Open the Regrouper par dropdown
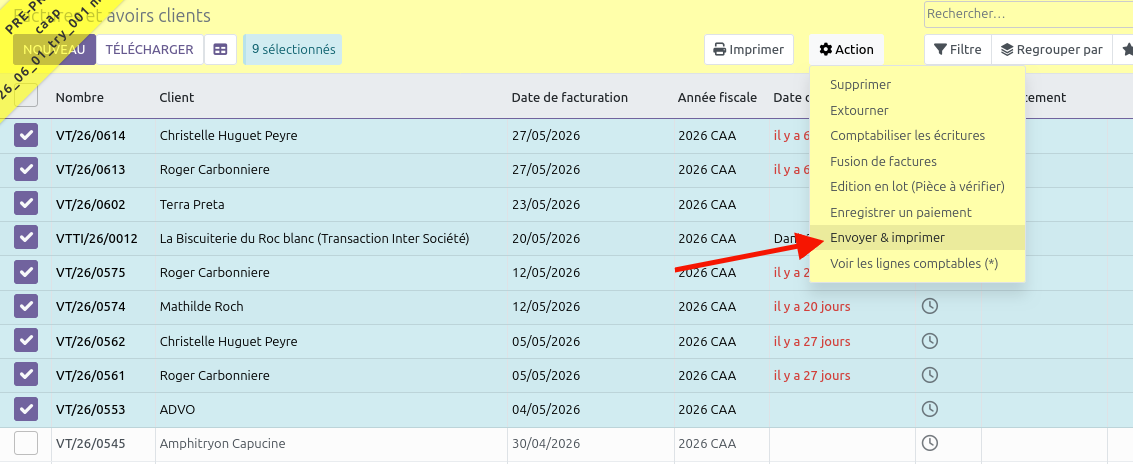 (1051, 49)
